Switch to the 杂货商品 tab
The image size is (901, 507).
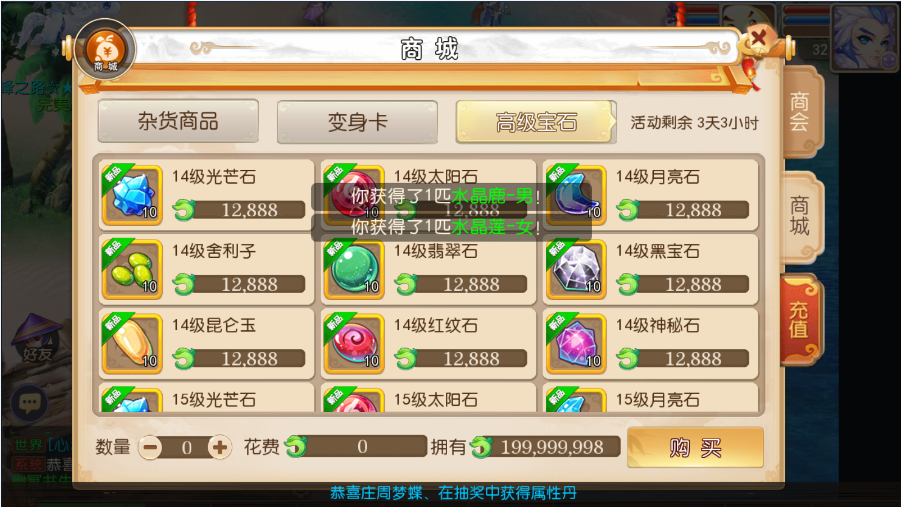click(178, 121)
